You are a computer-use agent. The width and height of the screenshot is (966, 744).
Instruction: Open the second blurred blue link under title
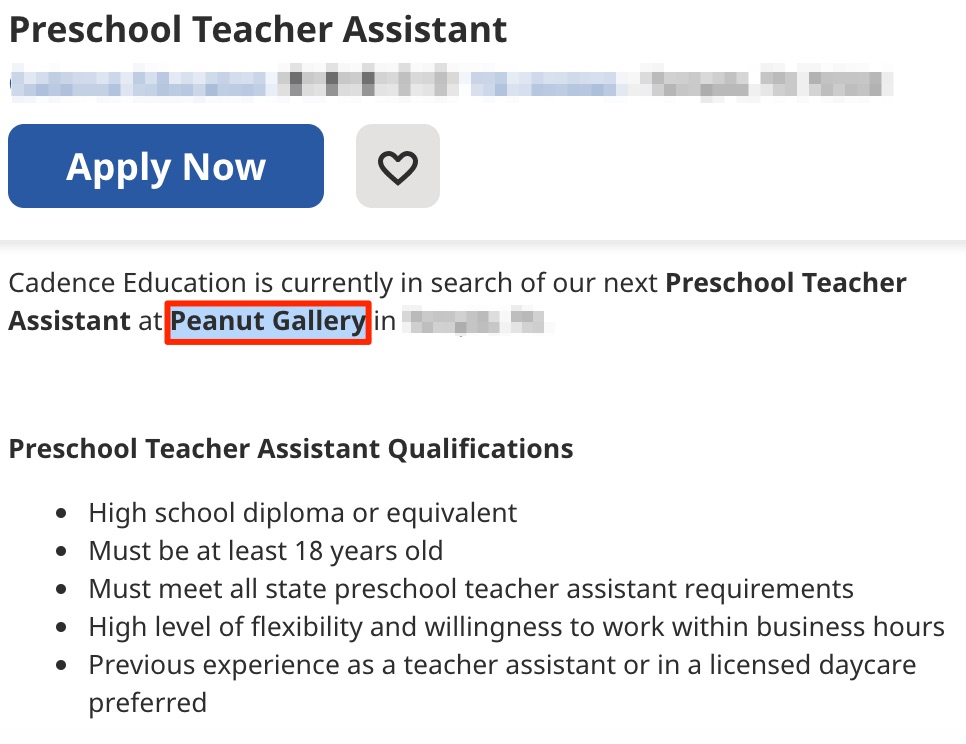point(543,84)
